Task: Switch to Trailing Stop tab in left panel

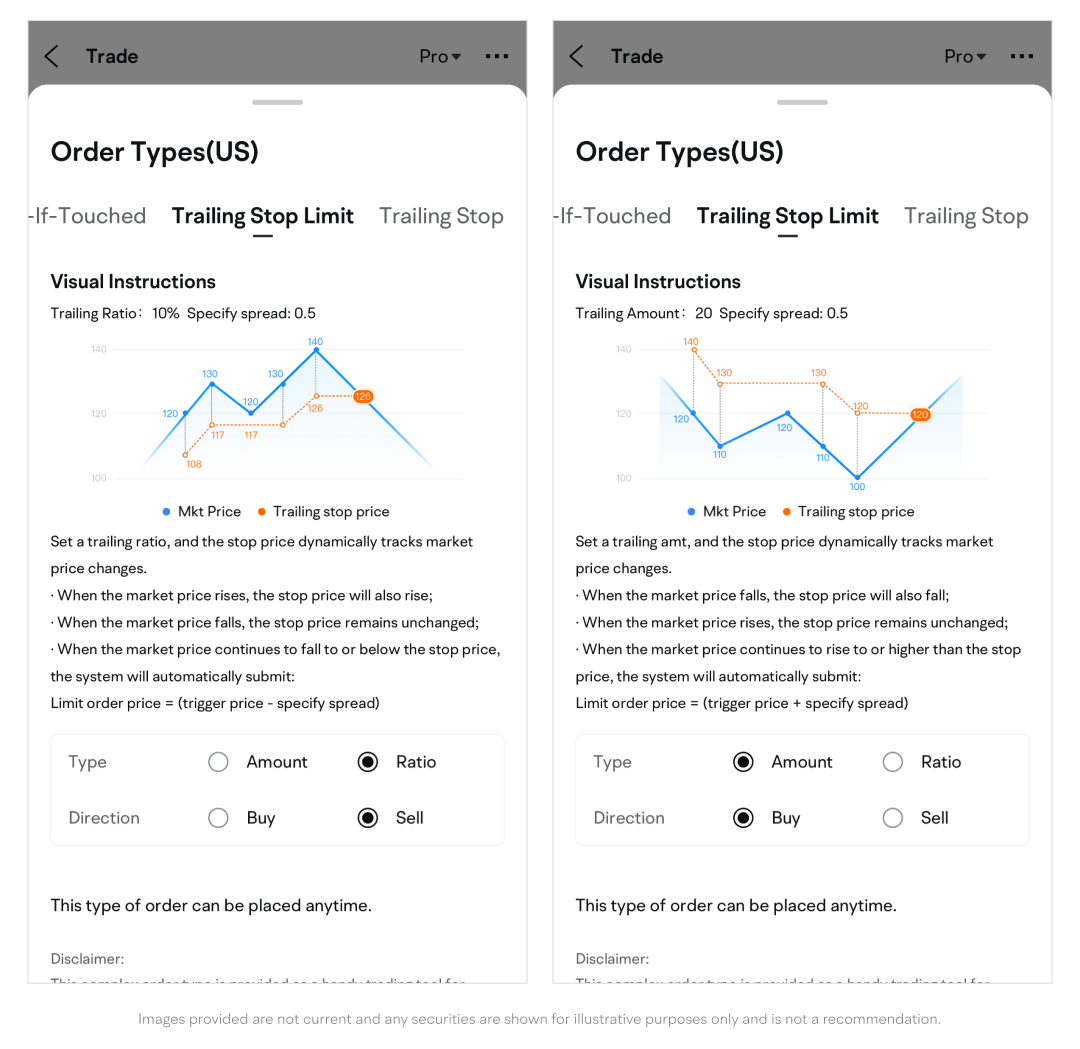Action: pyautogui.click(x=441, y=216)
